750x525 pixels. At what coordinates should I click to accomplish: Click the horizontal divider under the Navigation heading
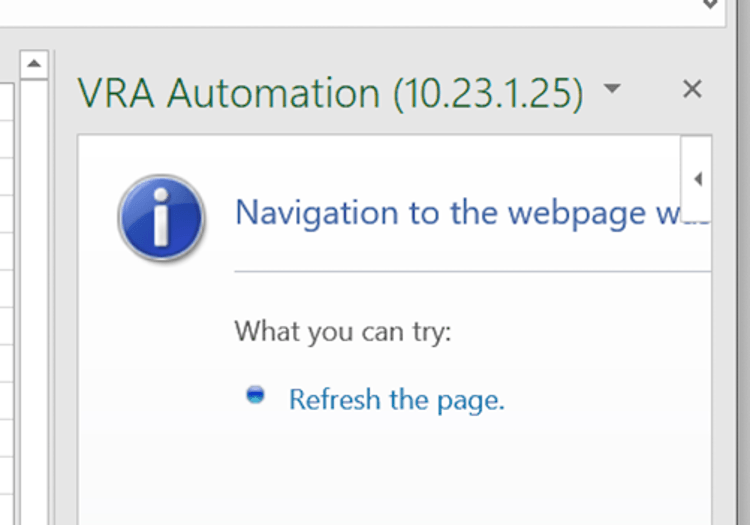click(470, 271)
